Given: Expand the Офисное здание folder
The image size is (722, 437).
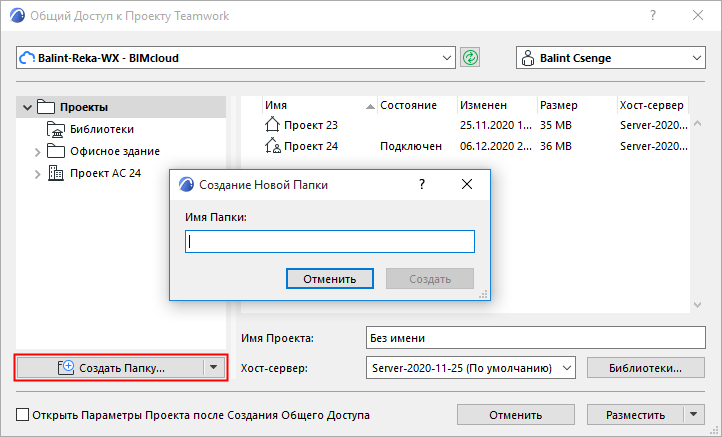Looking at the screenshot, I should (38, 152).
